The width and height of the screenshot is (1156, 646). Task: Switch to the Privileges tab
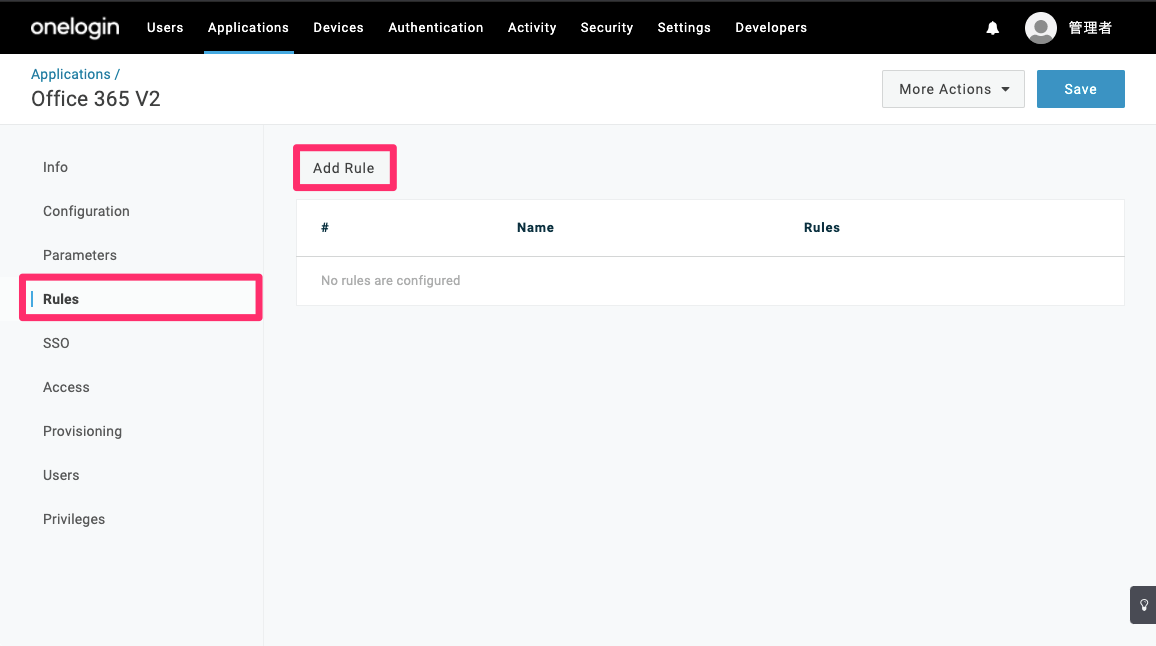coord(74,519)
